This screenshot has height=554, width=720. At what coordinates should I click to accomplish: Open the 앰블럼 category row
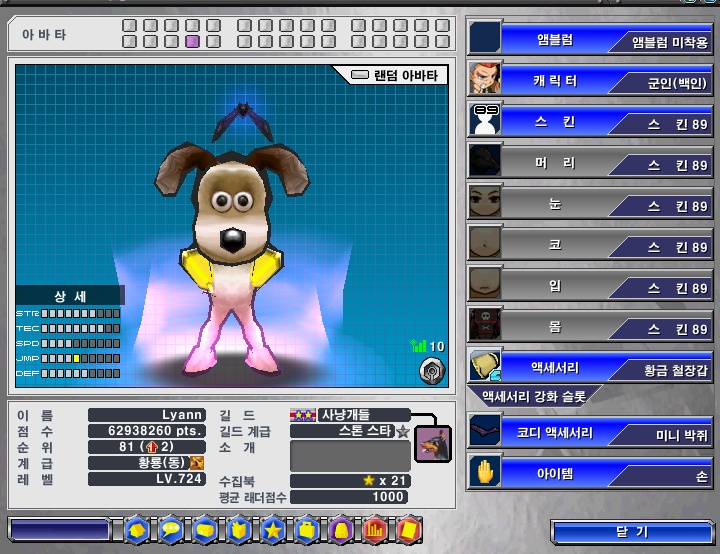coord(590,38)
